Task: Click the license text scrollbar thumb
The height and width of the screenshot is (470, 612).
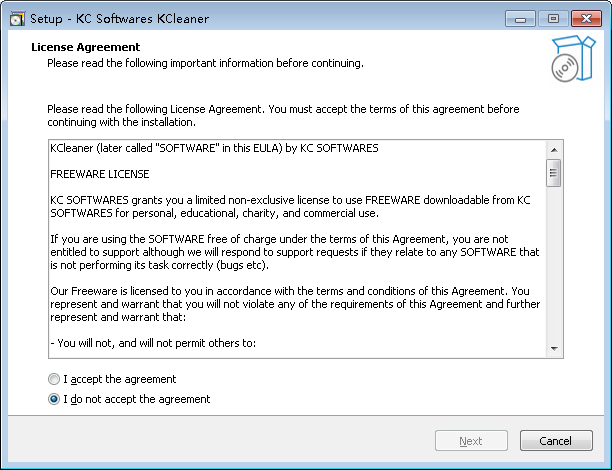Action: pos(552,174)
